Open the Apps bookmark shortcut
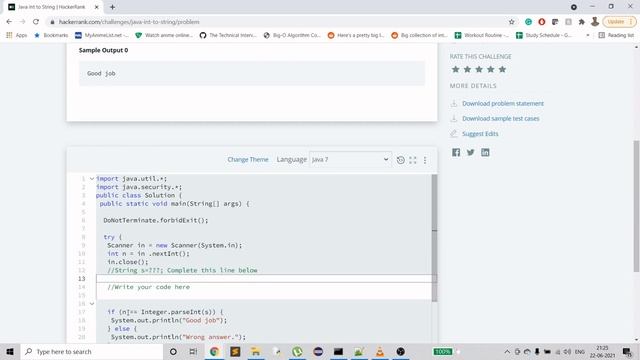Viewport: 640px width, 360px height. (17, 35)
